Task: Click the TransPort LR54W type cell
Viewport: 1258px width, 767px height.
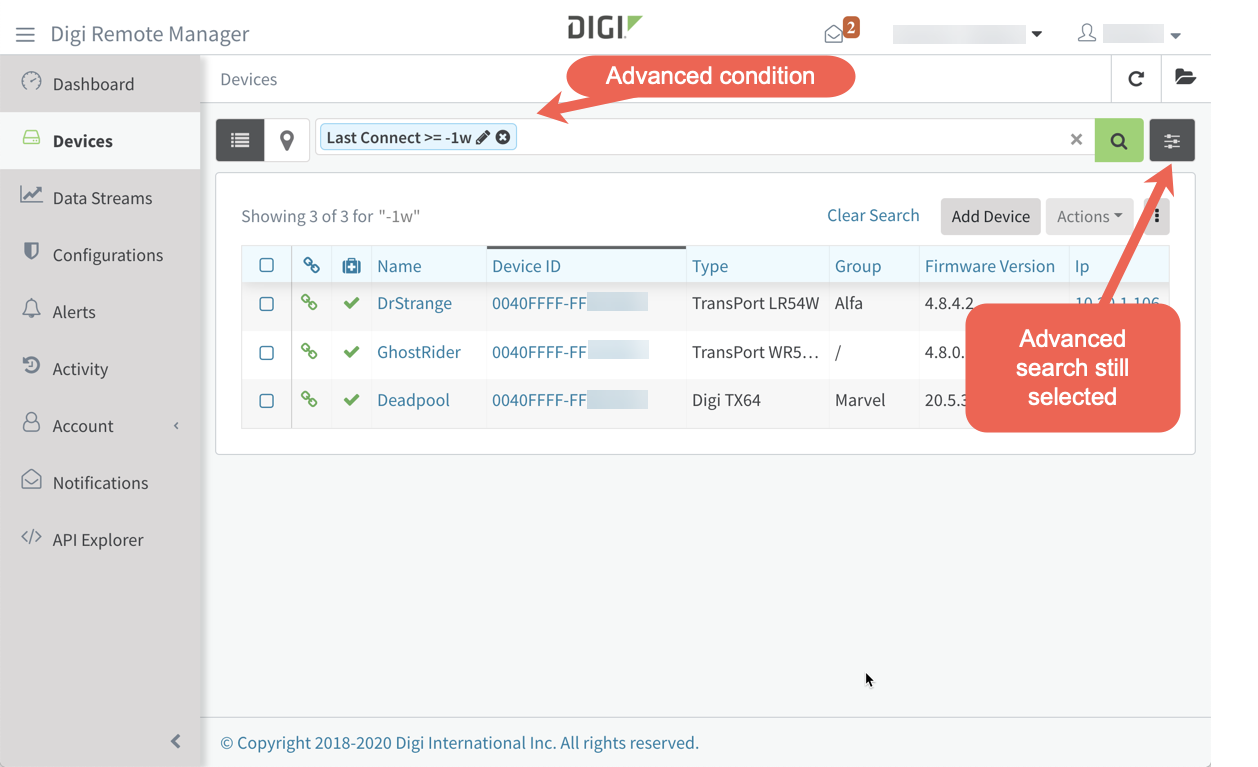Action: [755, 303]
